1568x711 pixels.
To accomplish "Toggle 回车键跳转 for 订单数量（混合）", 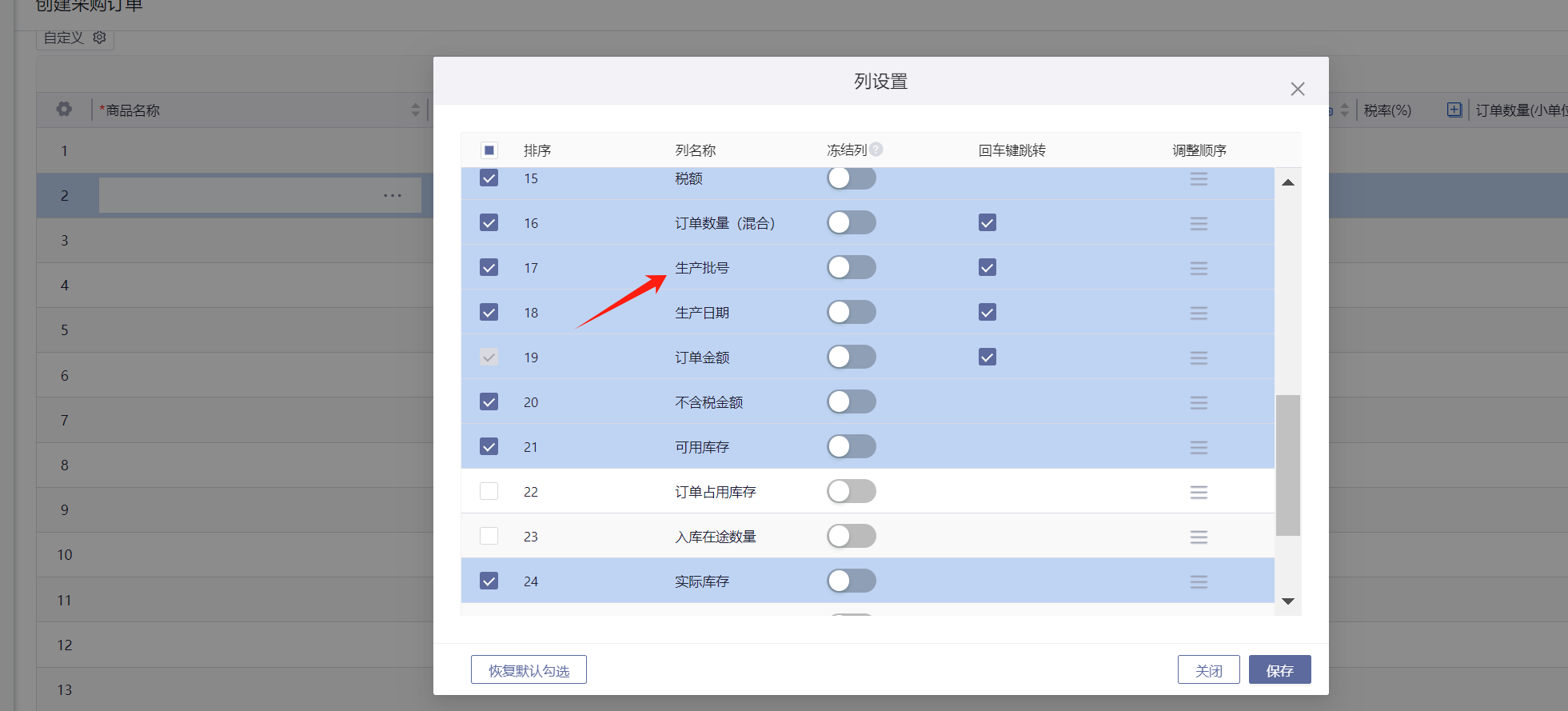I will (987, 222).
